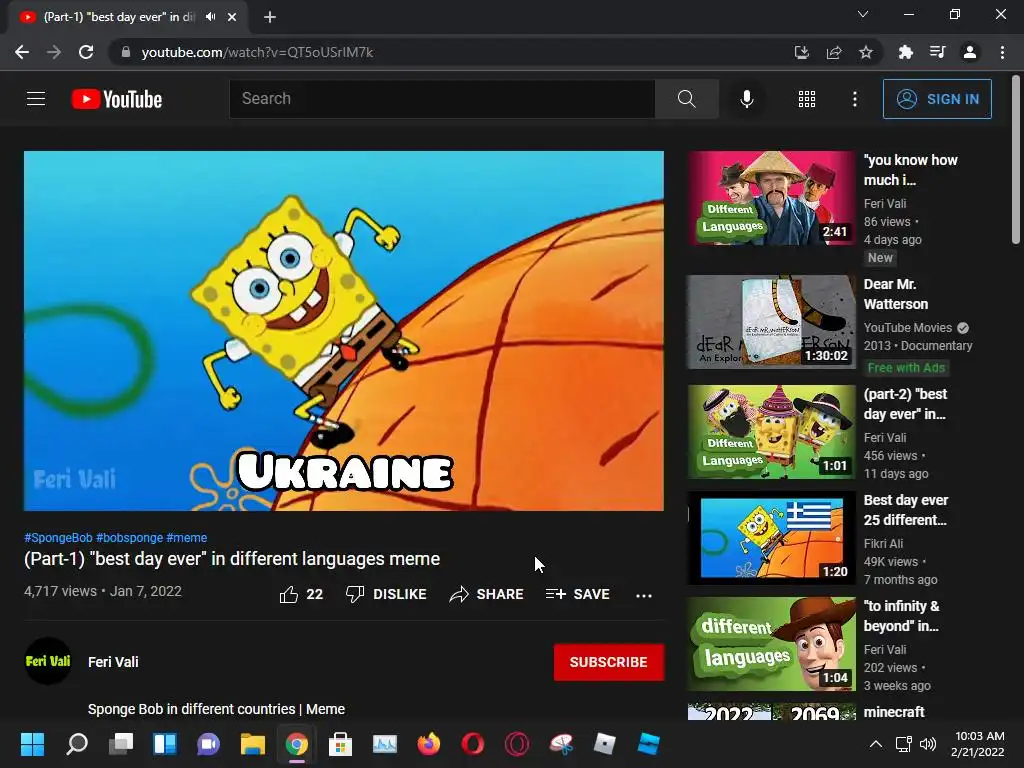Click the "Dear Mr. Watterson" title
This screenshot has height=768, width=1024.
tap(895, 294)
